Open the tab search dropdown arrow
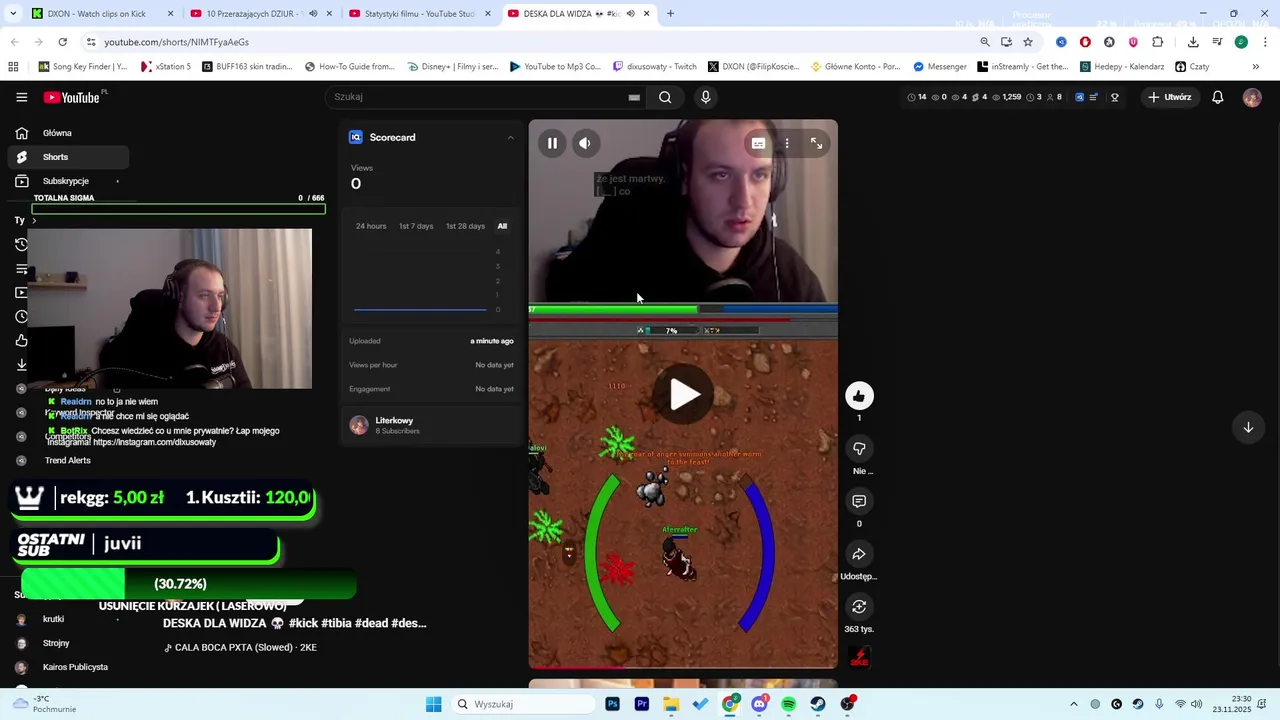Screen dimensions: 1280x720 point(12,14)
